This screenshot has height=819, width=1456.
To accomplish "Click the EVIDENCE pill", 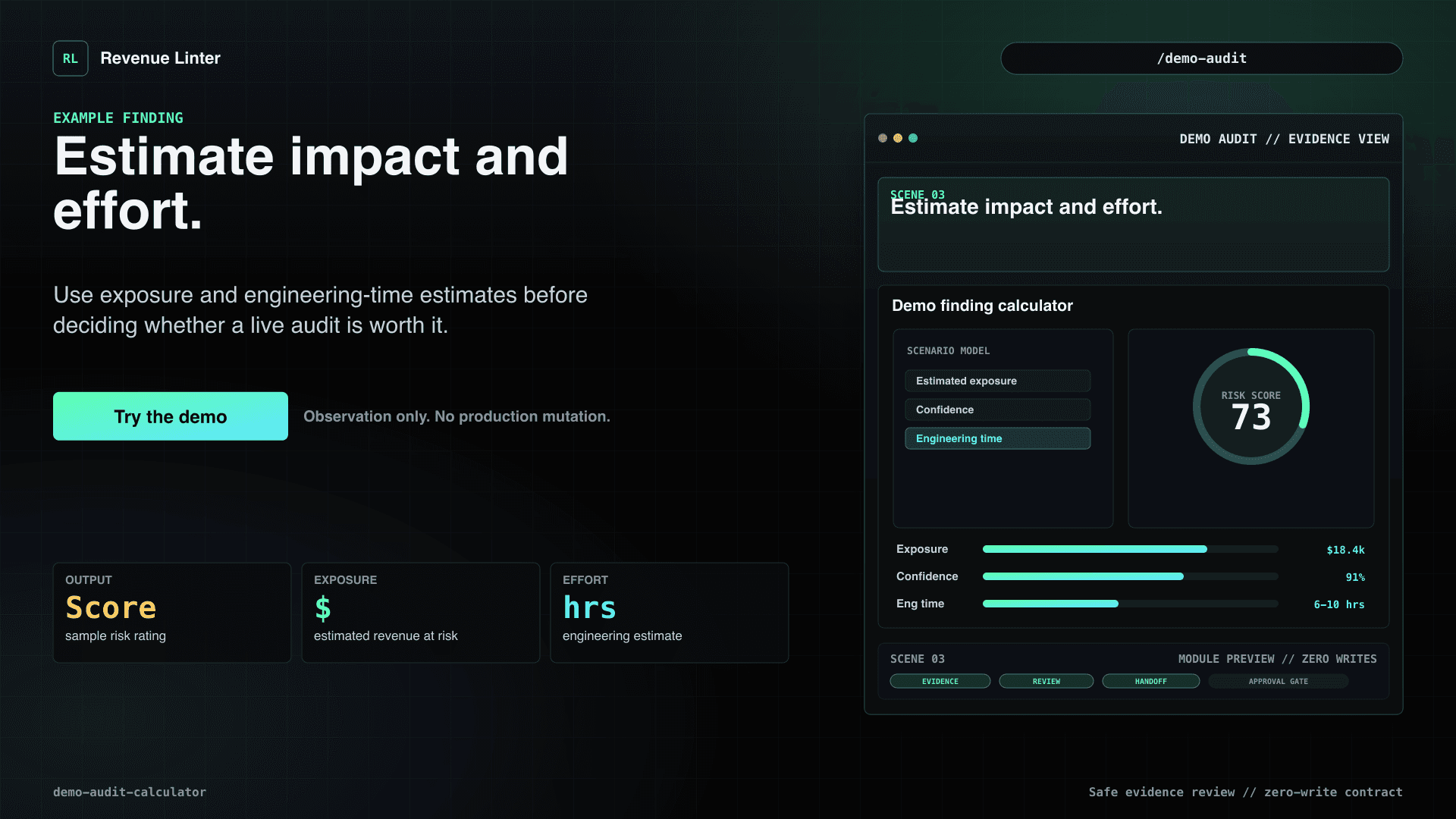I will click(x=940, y=681).
